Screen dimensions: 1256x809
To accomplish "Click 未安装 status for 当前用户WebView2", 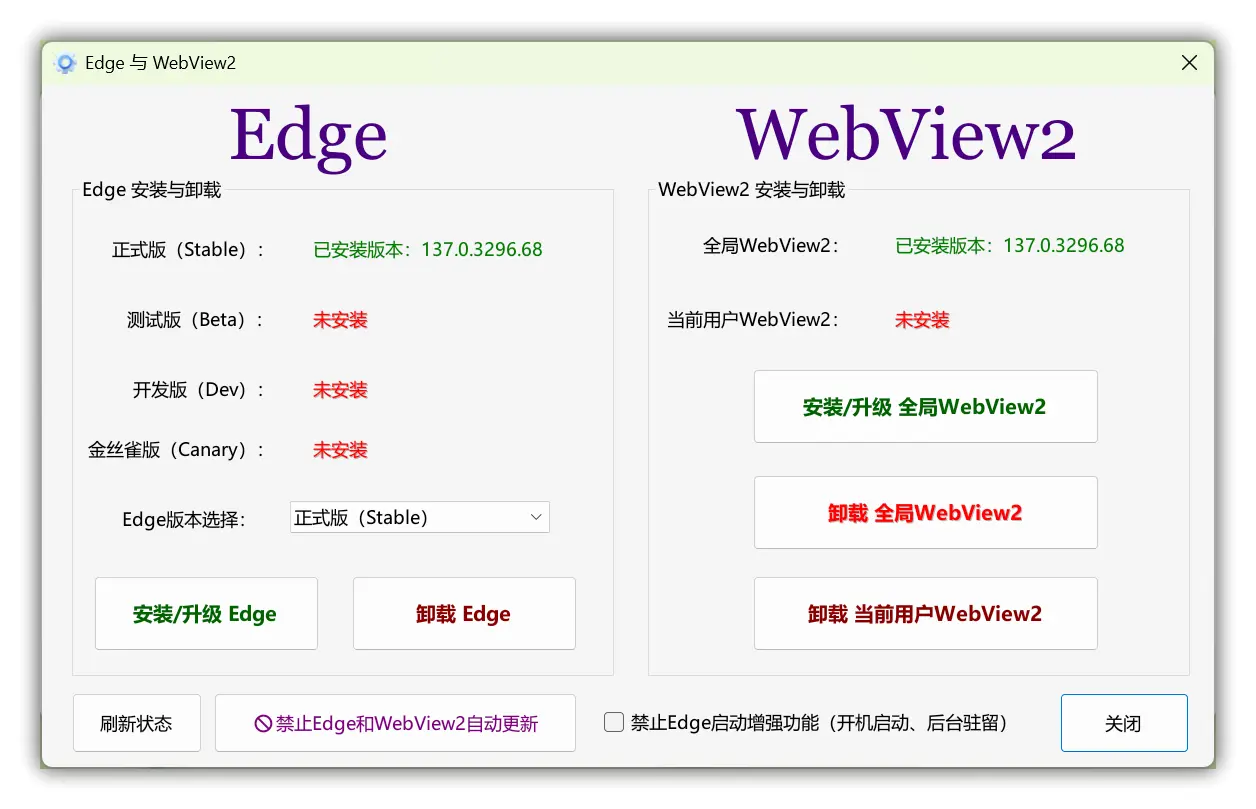I will point(922,320).
